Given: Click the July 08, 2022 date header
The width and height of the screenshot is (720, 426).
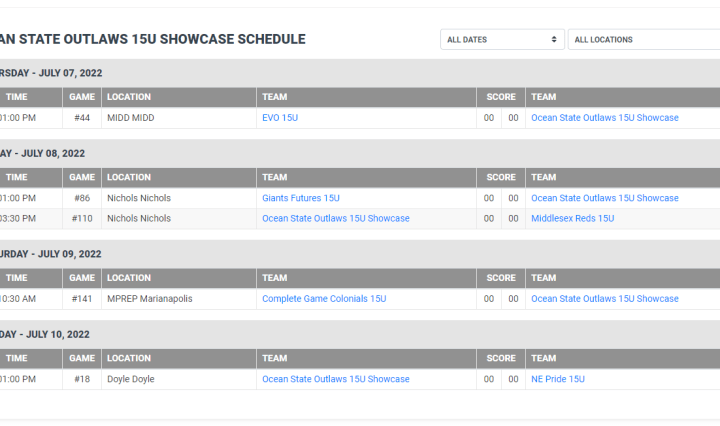Looking at the screenshot, I should tap(45, 154).
